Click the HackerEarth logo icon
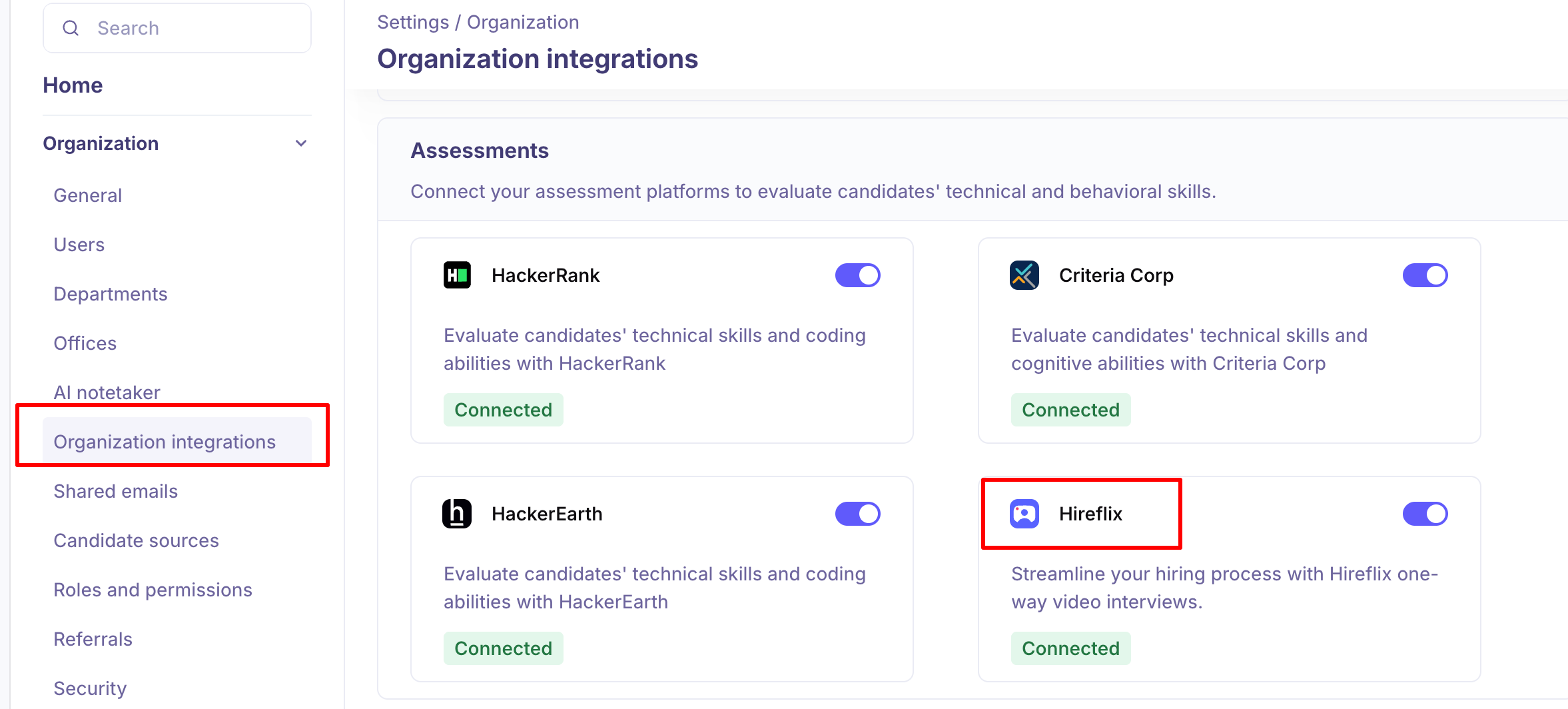Screen dimensions: 1568x709 pyautogui.click(x=457, y=514)
